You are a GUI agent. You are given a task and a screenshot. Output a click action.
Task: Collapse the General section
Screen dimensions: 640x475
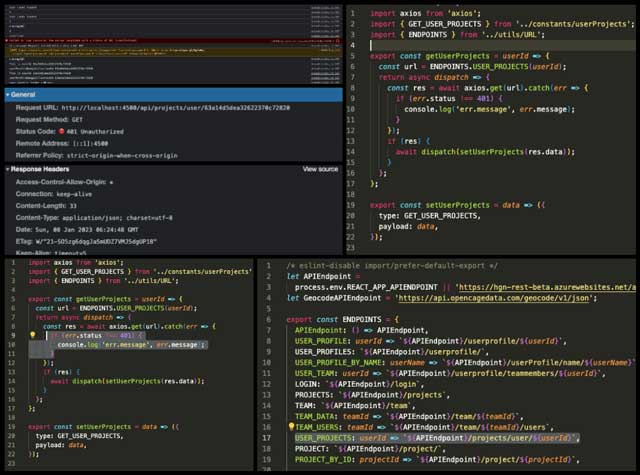click(7, 94)
